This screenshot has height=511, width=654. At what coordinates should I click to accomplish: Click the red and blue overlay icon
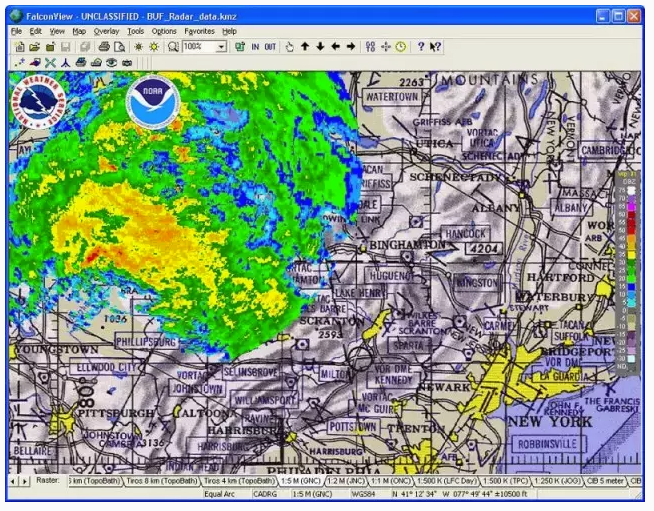[x=35, y=63]
